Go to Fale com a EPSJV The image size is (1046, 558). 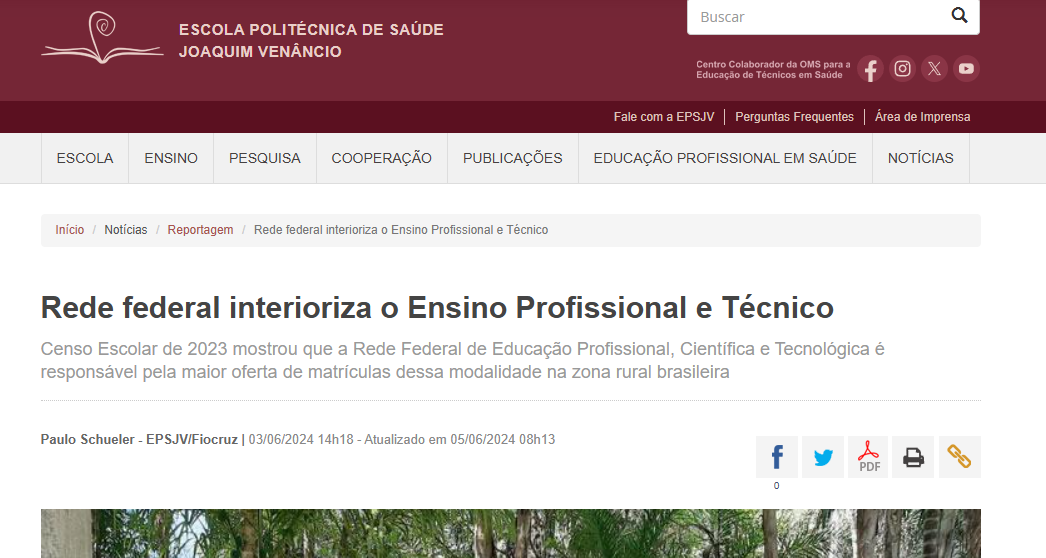click(x=664, y=117)
